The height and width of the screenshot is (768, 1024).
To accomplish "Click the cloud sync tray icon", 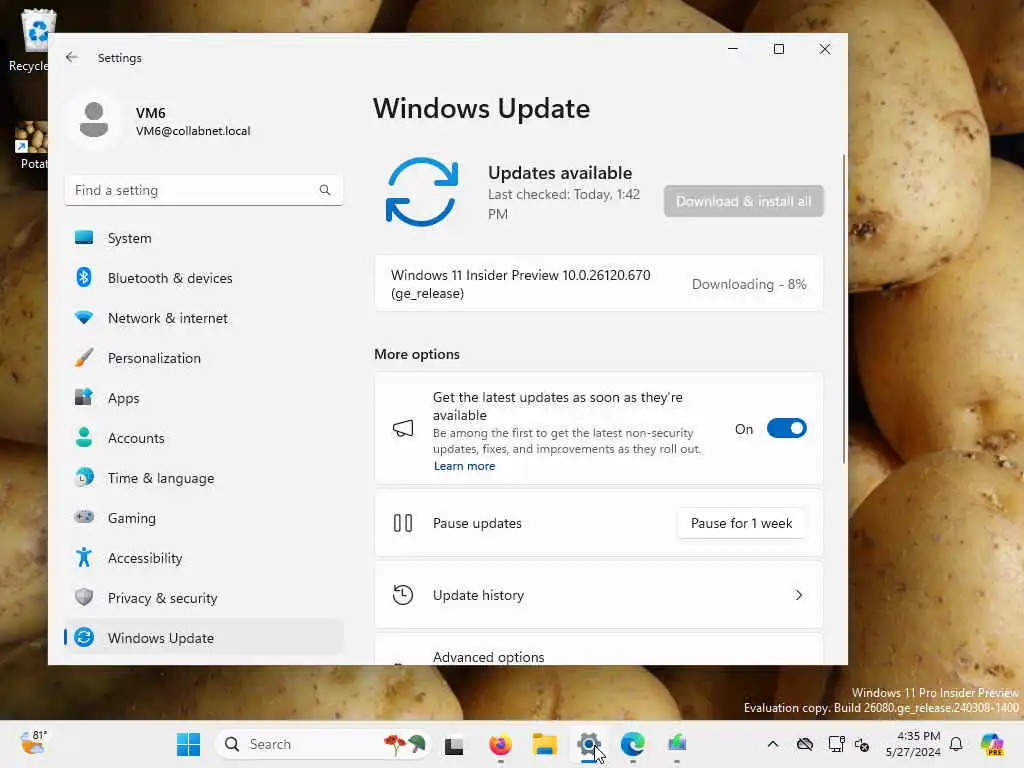I will (805, 744).
